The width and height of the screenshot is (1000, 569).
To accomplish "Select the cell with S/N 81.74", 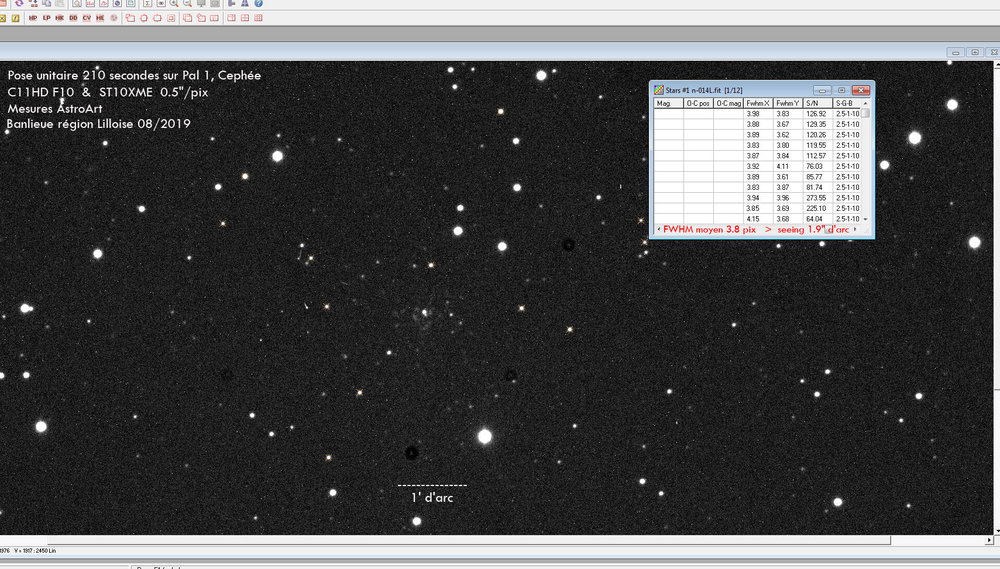I will click(818, 188).
